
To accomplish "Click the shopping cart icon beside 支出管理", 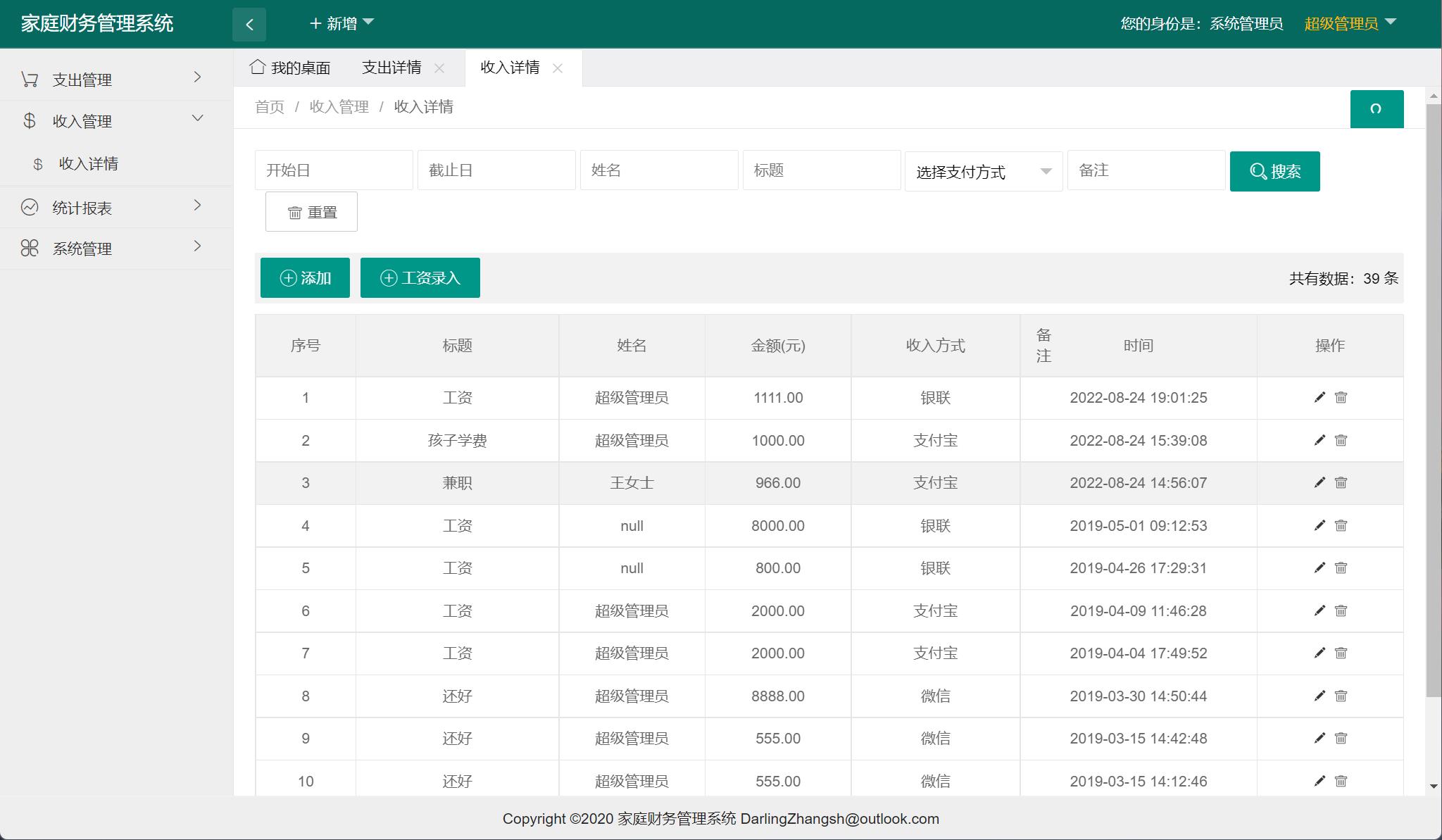I will click(29, 79).
